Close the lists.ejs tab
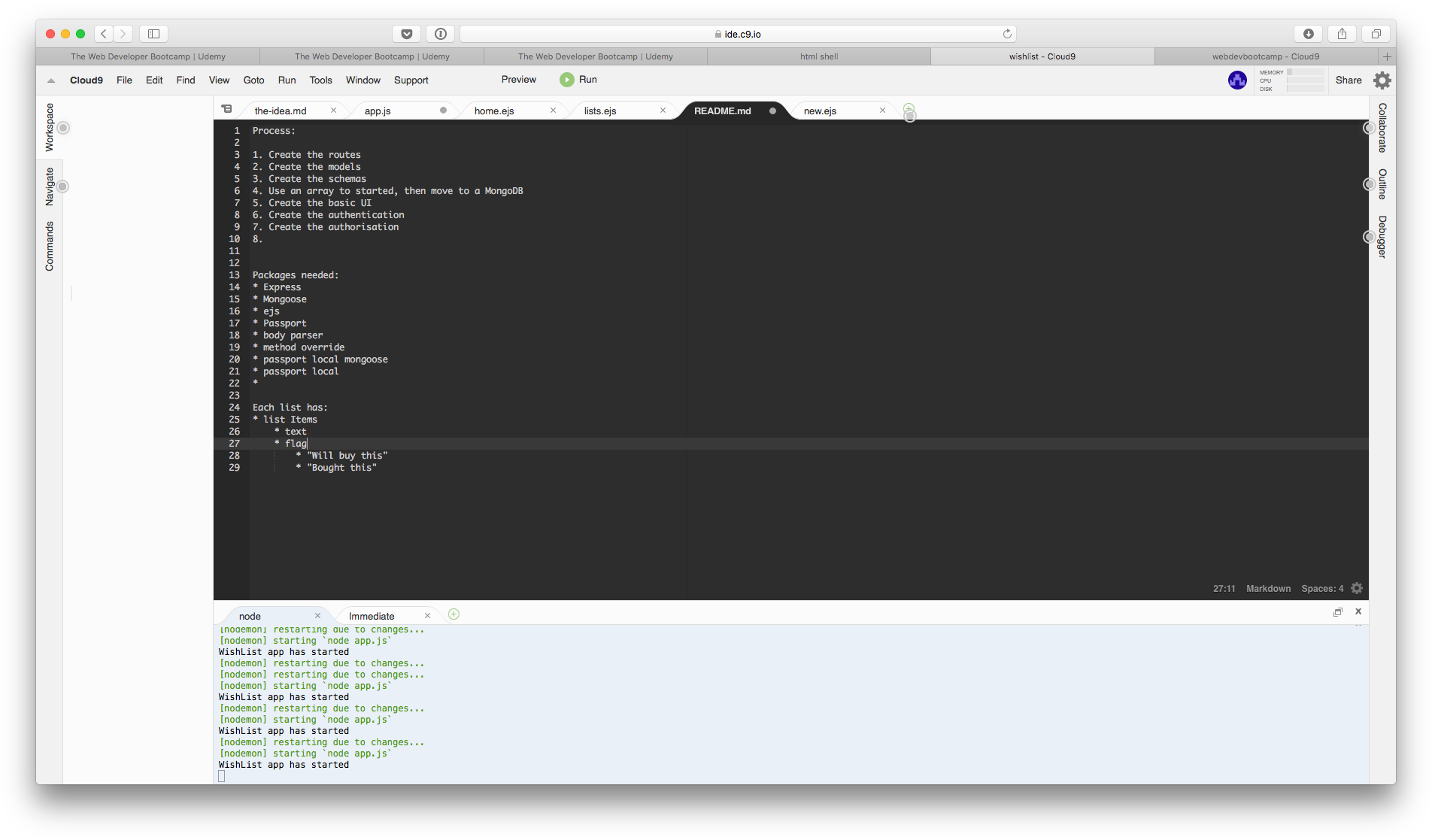Screen dimensions: 1432x840 [x=663, y=111]
